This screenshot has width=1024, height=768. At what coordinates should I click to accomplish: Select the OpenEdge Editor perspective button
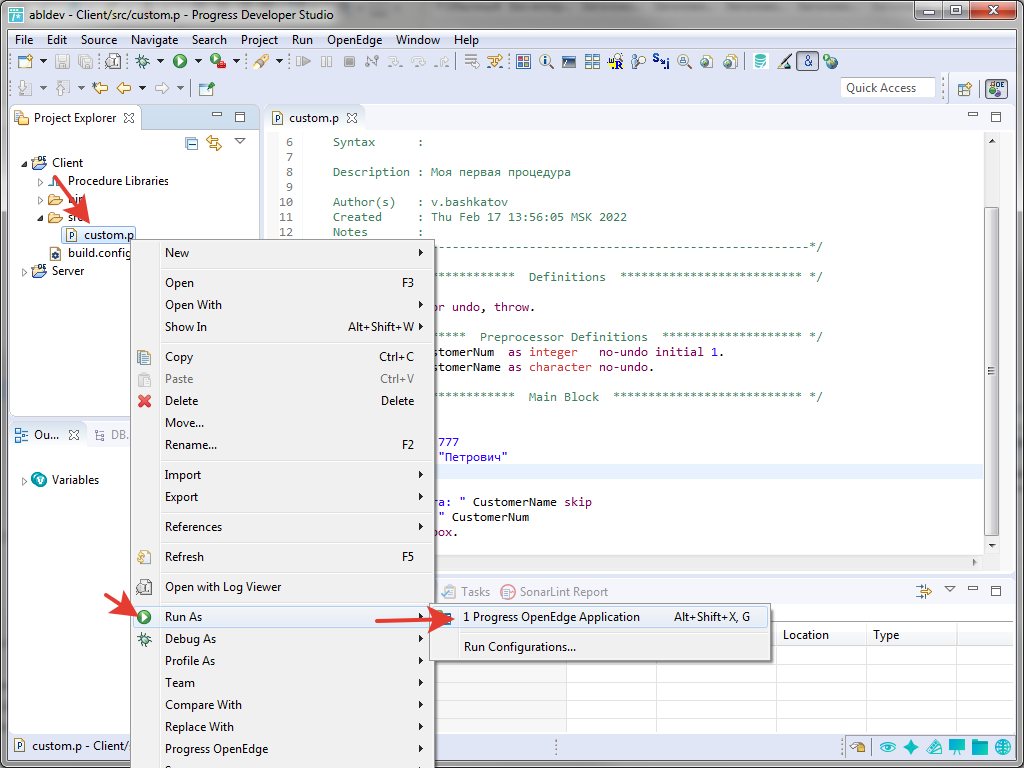tap(997, 88)
